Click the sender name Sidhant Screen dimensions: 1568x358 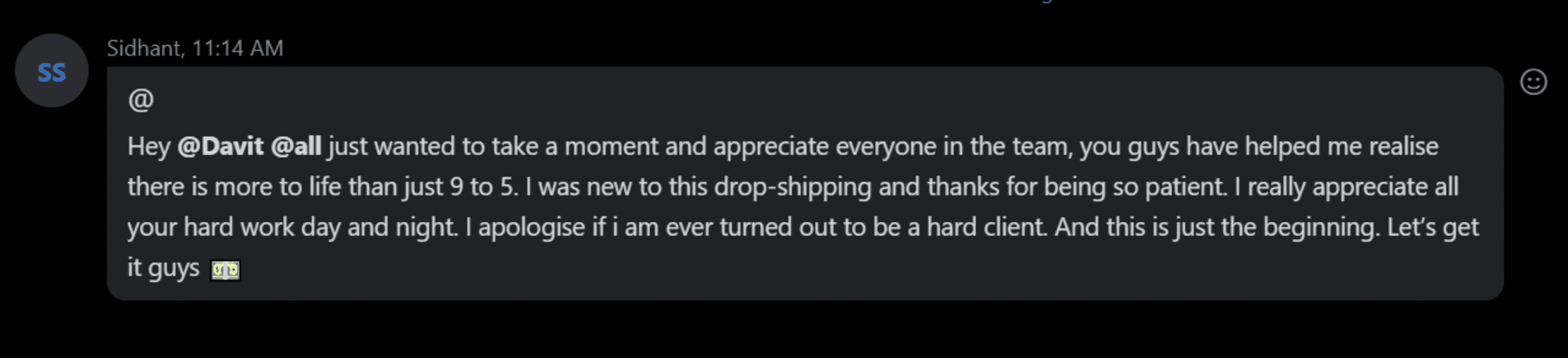pos(145,48)
